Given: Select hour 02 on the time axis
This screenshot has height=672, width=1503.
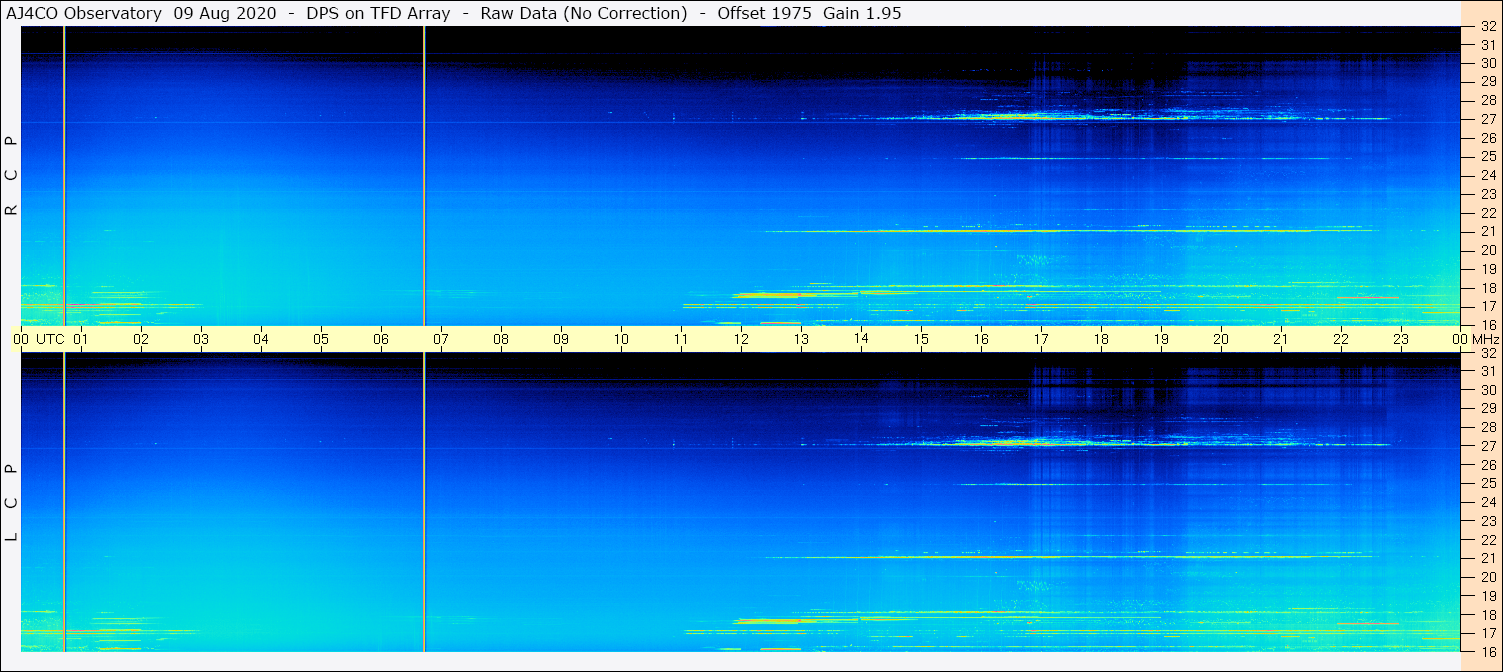Looking at the screenshot, I should point(141,339).
